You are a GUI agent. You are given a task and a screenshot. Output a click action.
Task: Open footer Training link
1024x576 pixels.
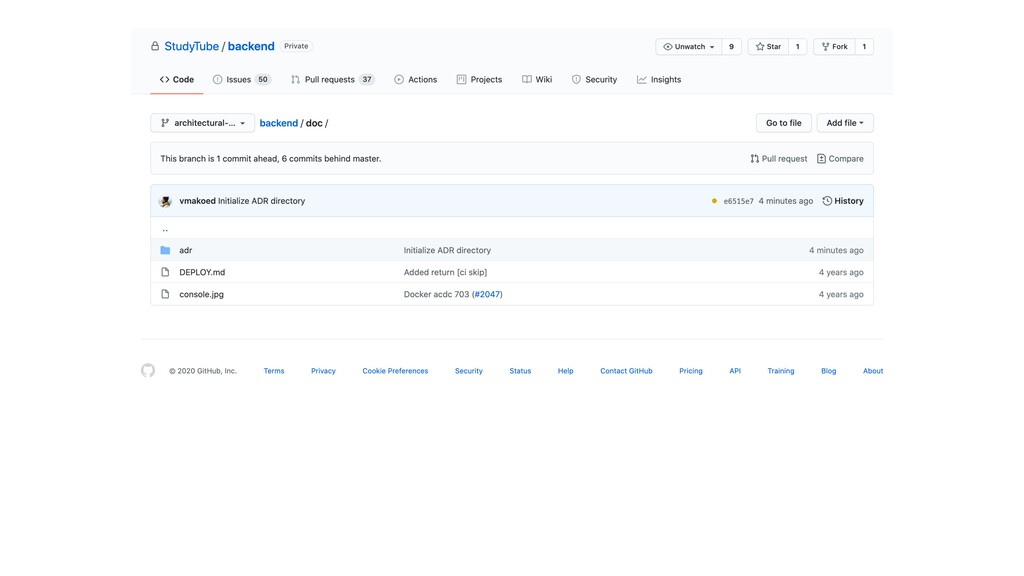coord(781,371)
